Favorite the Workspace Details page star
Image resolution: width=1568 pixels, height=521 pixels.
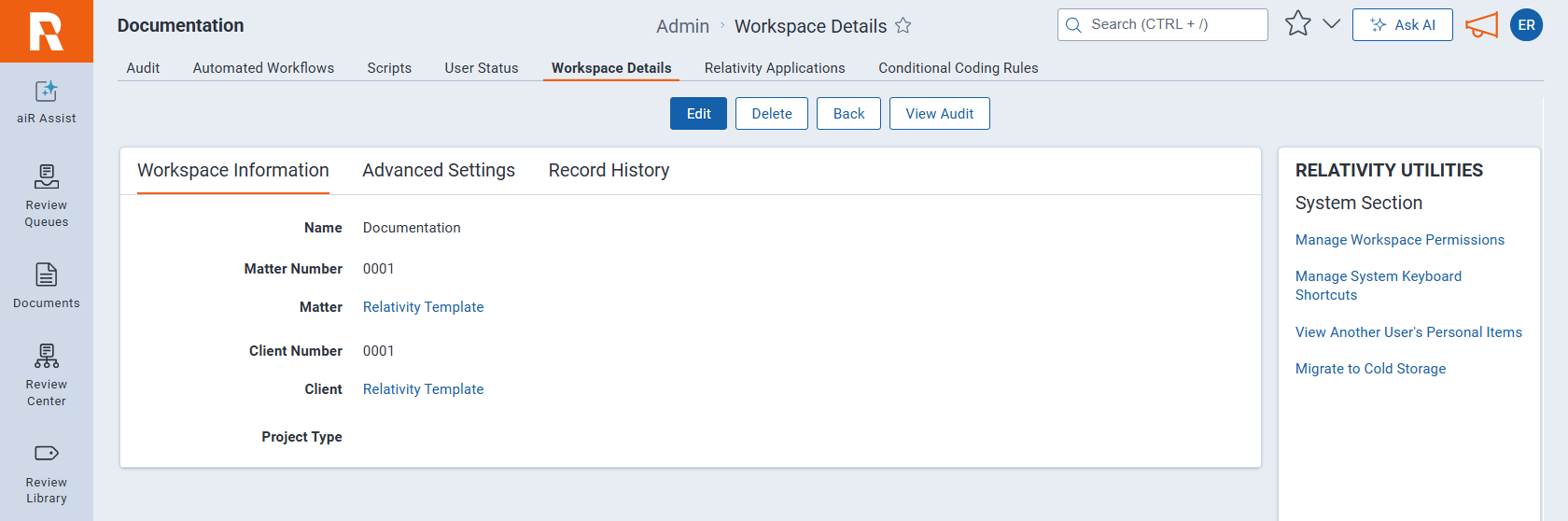coord(903,25)
